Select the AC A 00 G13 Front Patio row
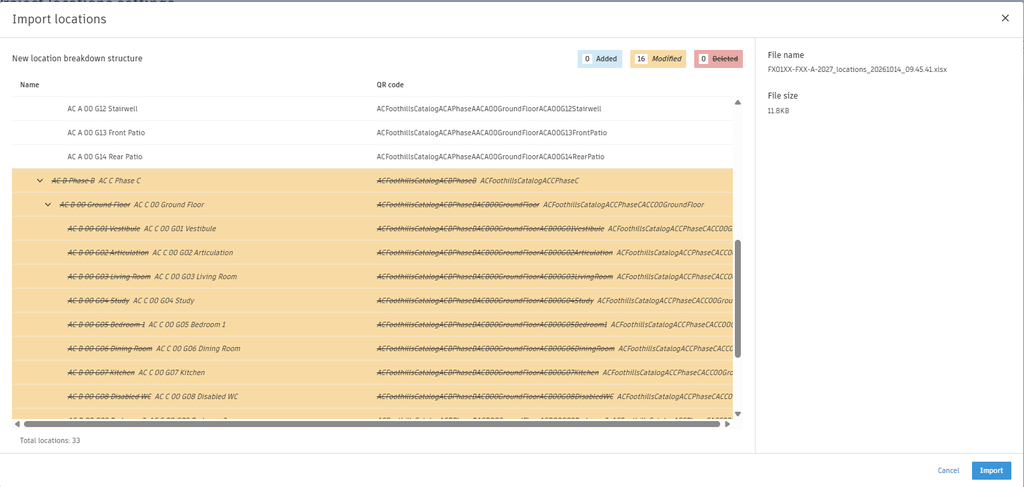Viewport: 1024px width, 487px height. (372, 133)
